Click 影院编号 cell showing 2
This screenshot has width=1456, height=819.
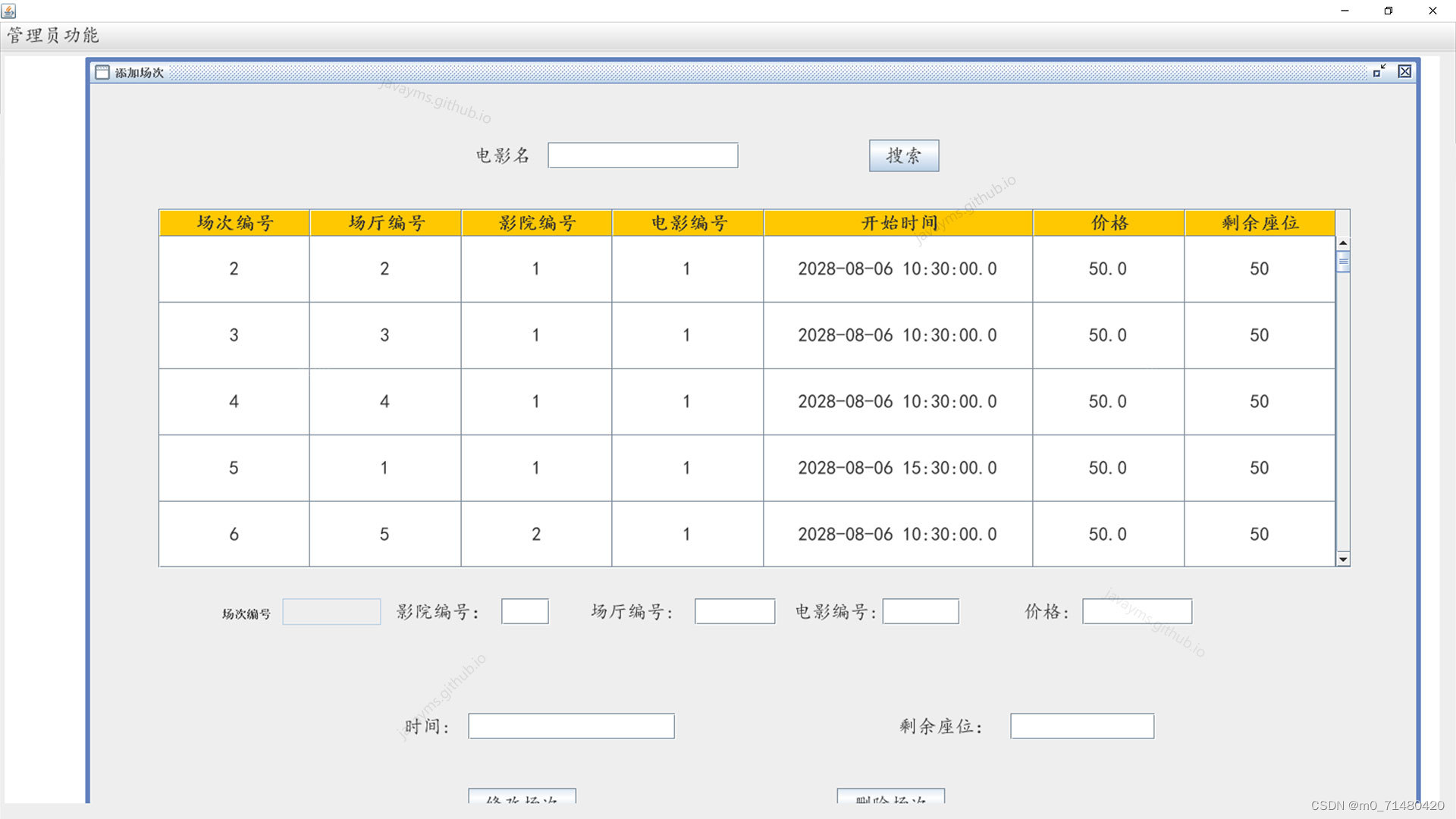tap(537, 534)
